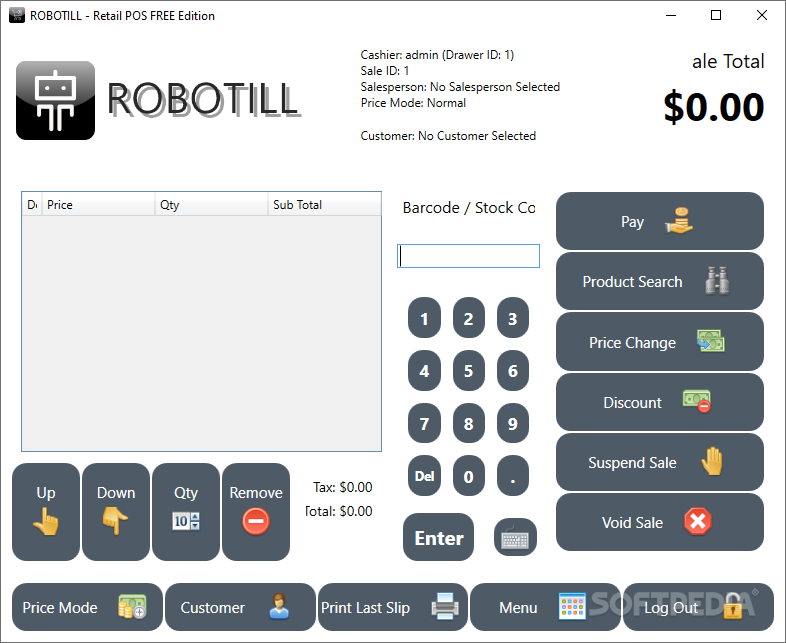Tap keypad digit 7 button
The width and height of the screenshot is (786, 643).
(424, 423)
